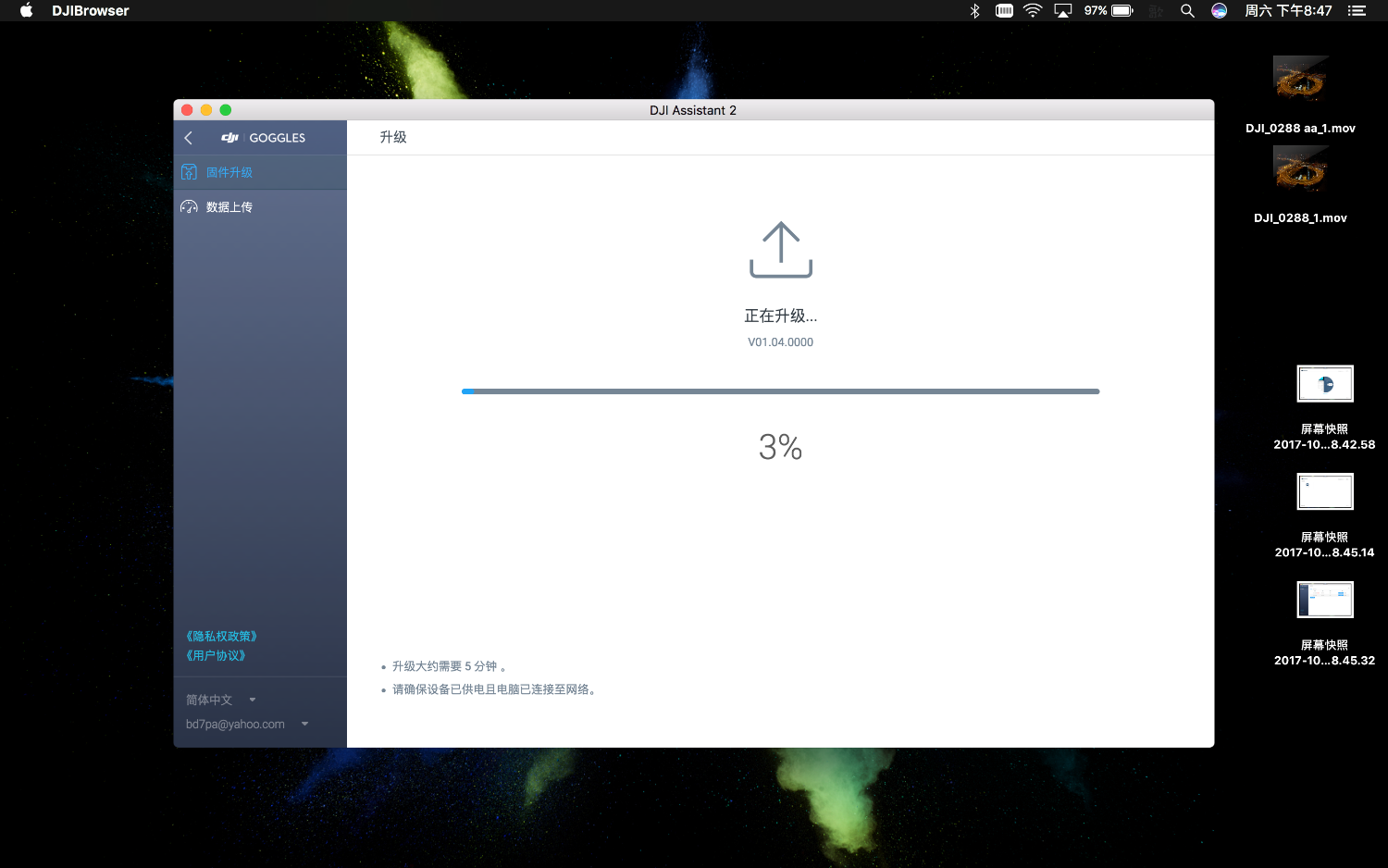Select DJI_0288_1.mov desktop file
The image size is (1388, 868).
point(1300,185)
